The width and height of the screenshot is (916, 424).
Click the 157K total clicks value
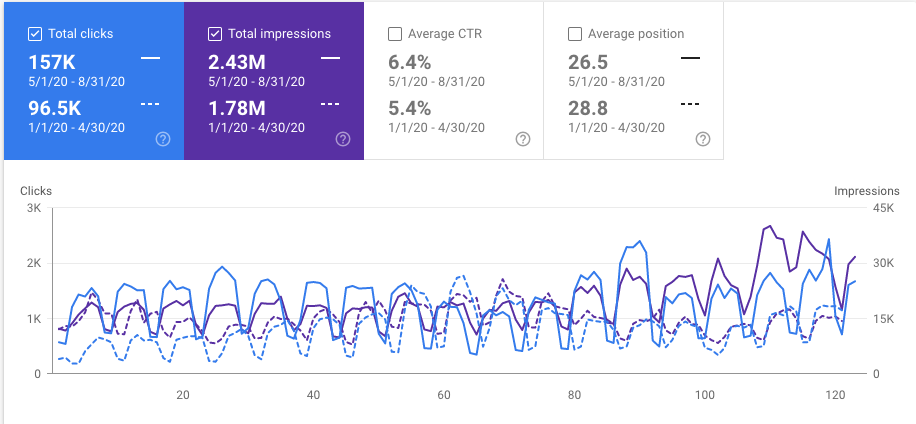(53, 60)
